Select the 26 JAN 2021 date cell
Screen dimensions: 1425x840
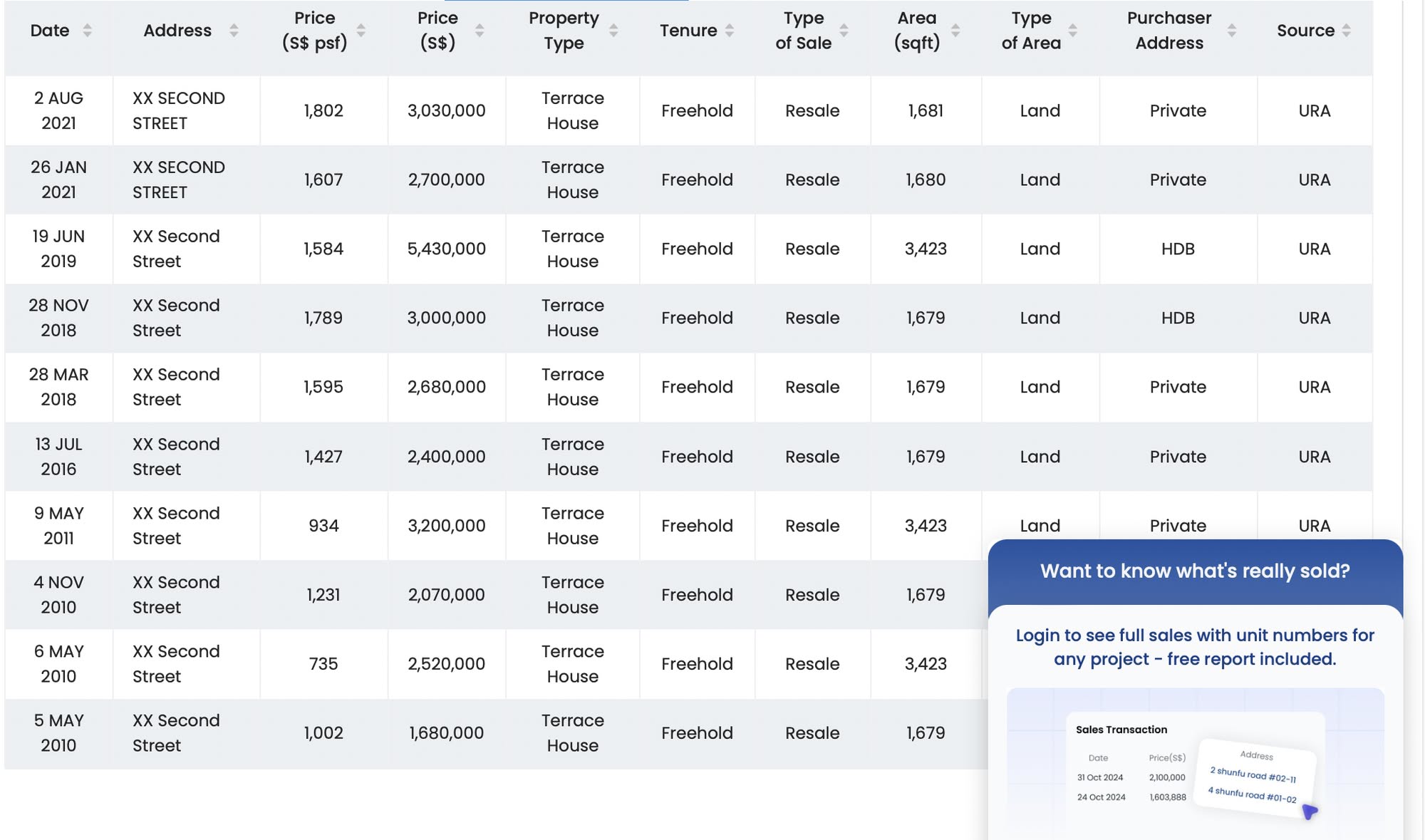point(58,180)
